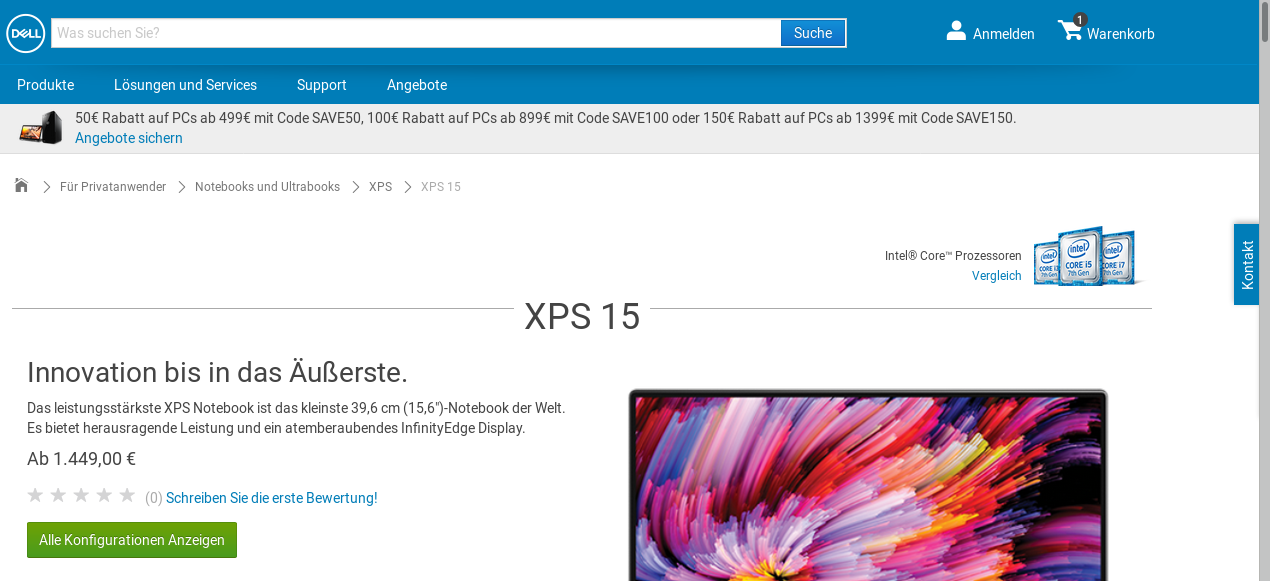Click the 'Ab 1.449,00 €' price text
Image resolution: width=1270 pixels, height=581 pixels.
click(x=81, y=459)
